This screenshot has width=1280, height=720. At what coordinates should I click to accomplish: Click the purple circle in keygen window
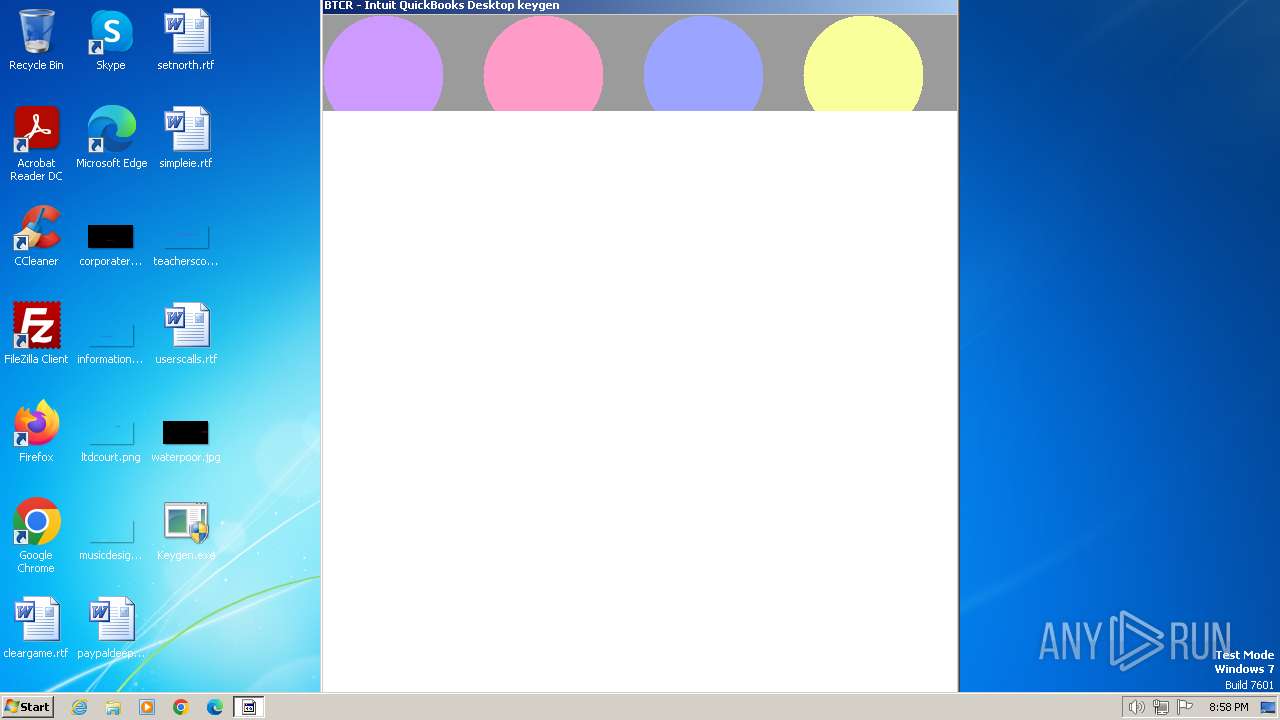[383, 63]
